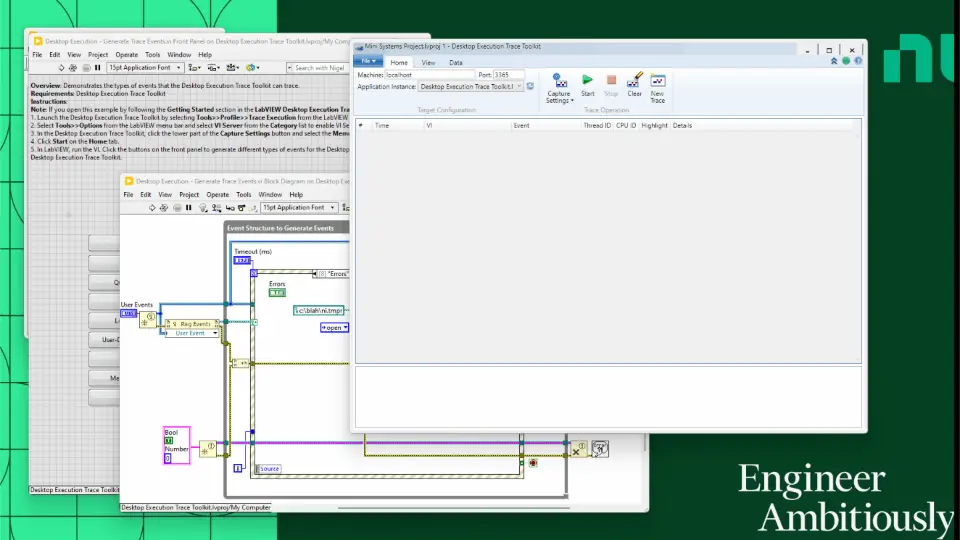This screenshot has height=540, width=960.
Task: Switch to the View tab
Action: (428, 62)
